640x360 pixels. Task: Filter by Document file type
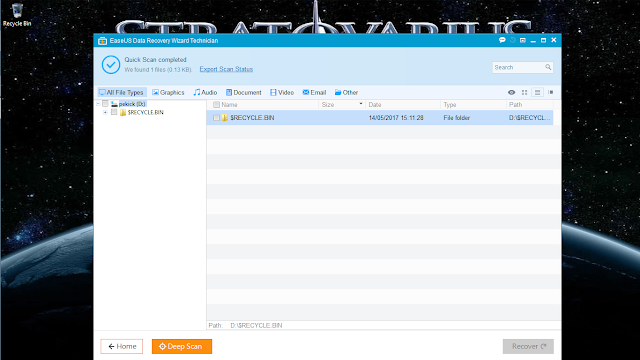(243, 93)
